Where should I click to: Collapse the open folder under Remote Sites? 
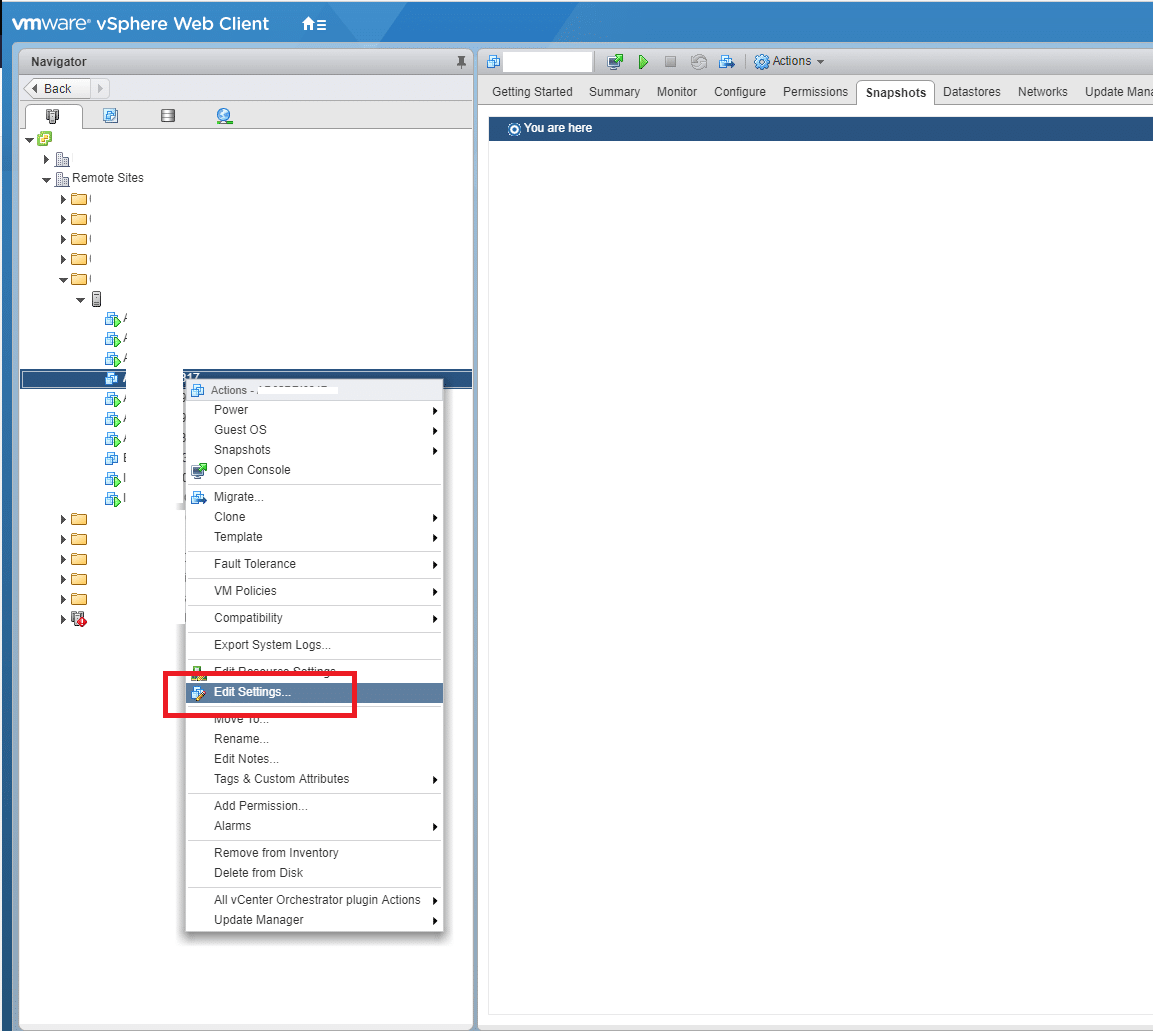[x=63, y=279]
